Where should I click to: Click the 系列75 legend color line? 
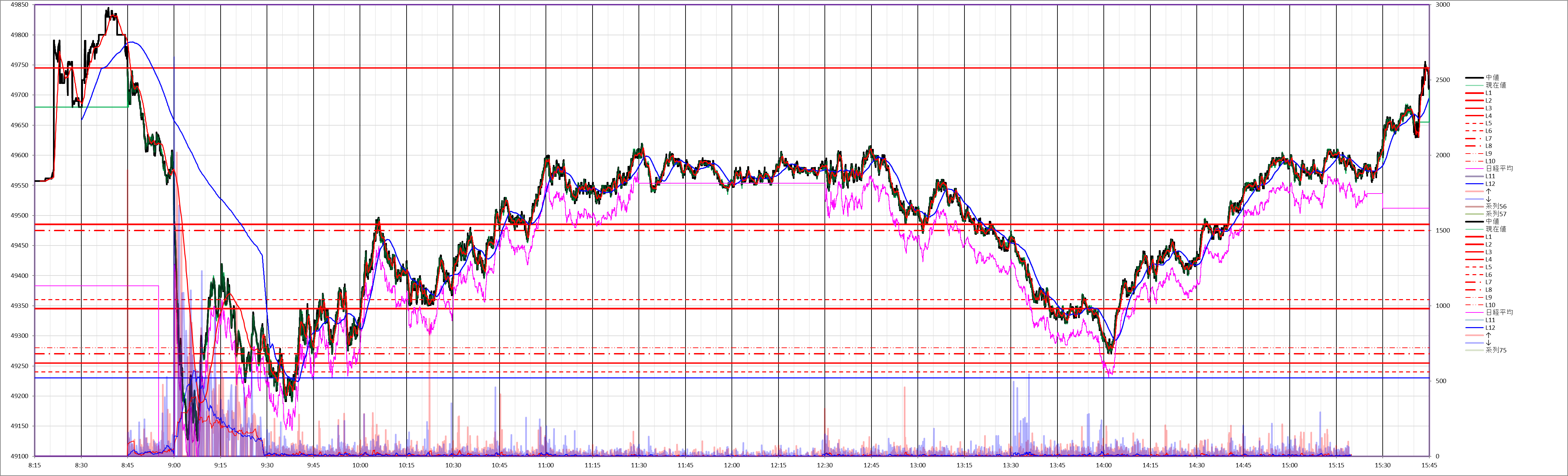[x=1474, y=351]
